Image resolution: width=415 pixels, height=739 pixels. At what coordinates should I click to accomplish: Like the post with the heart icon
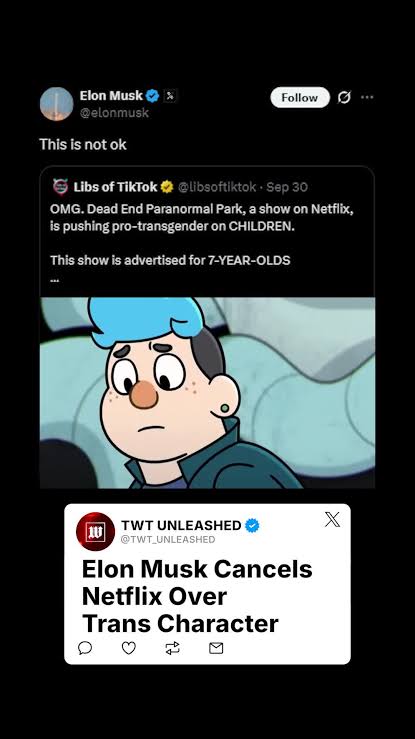[129, 649]
